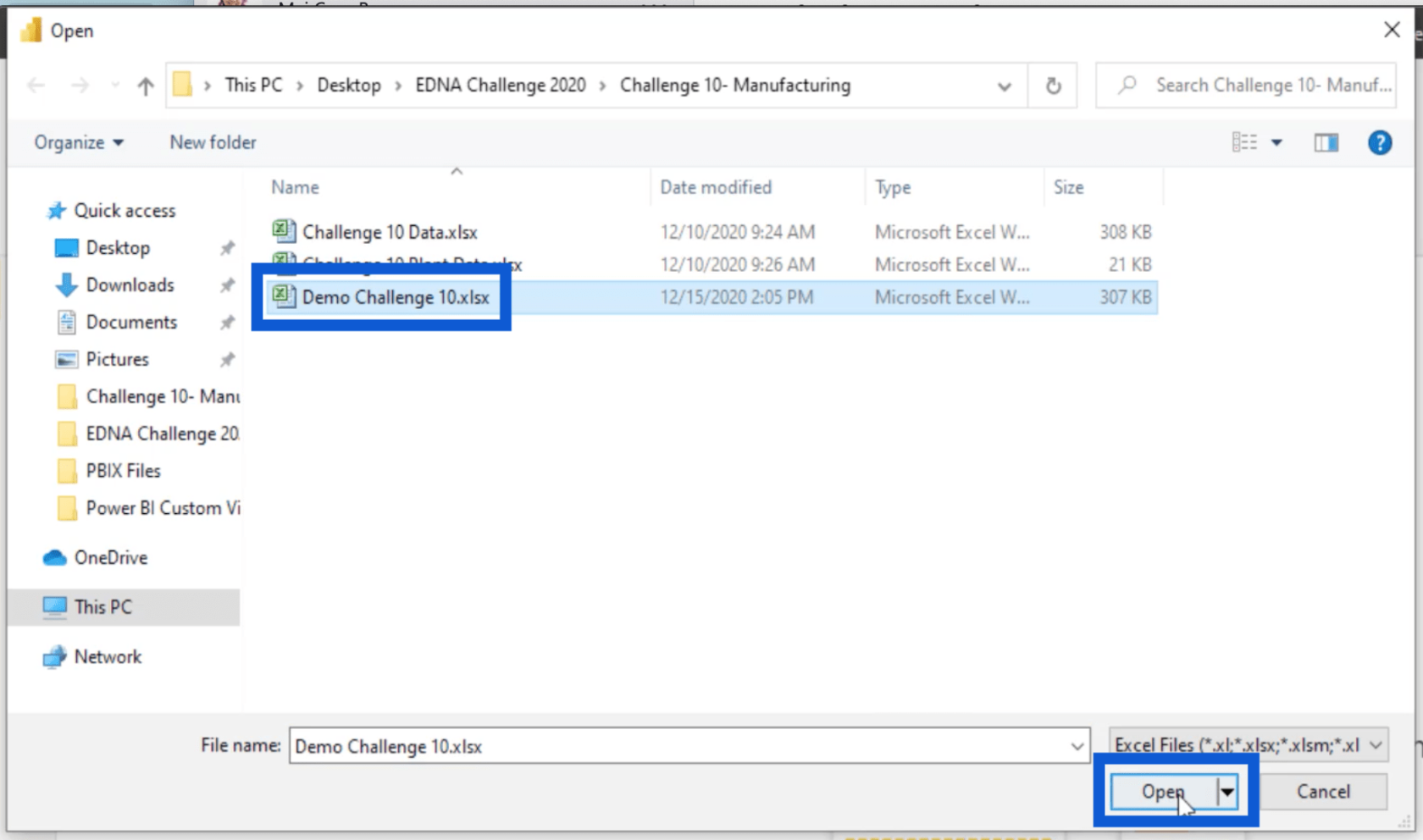
Task: Click the 308 KB size cell
Action: coord(1125,231)
